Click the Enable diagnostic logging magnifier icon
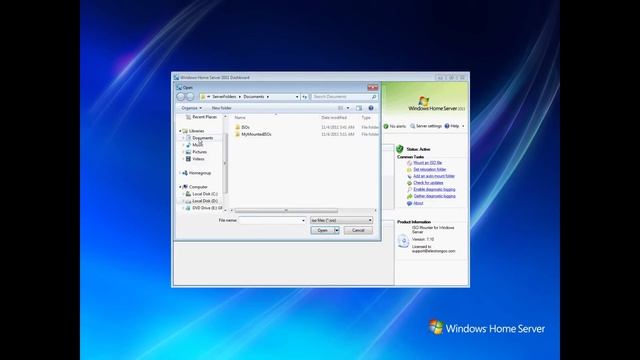The height and width of the screenshot is (360, 640). point(409,190)
